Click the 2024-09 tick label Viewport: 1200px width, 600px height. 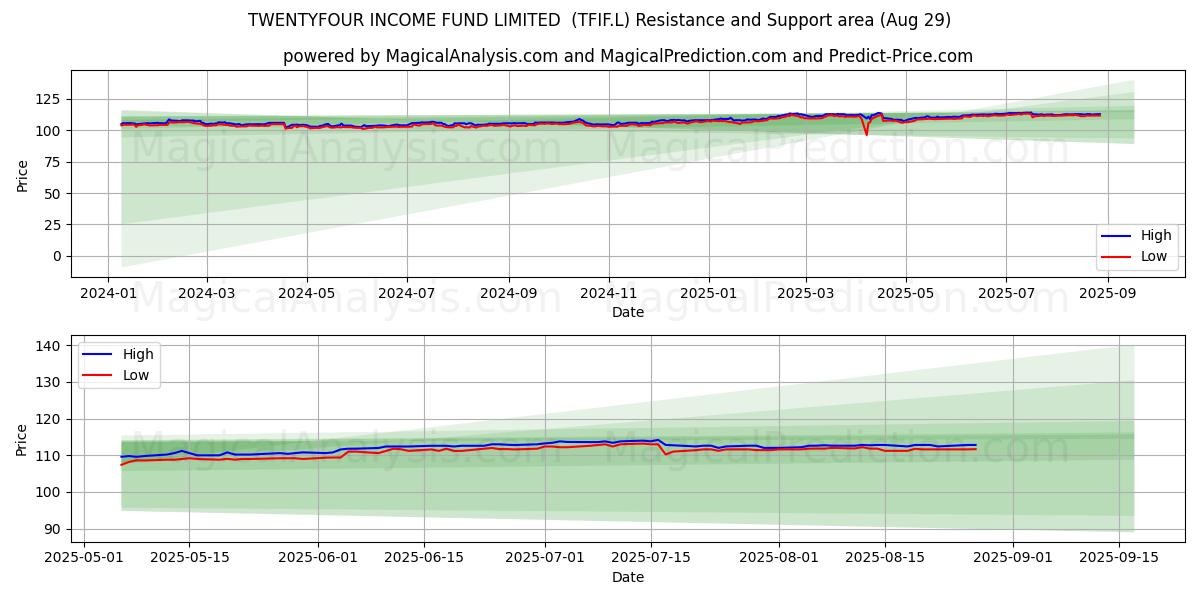(x=509, y=295)
